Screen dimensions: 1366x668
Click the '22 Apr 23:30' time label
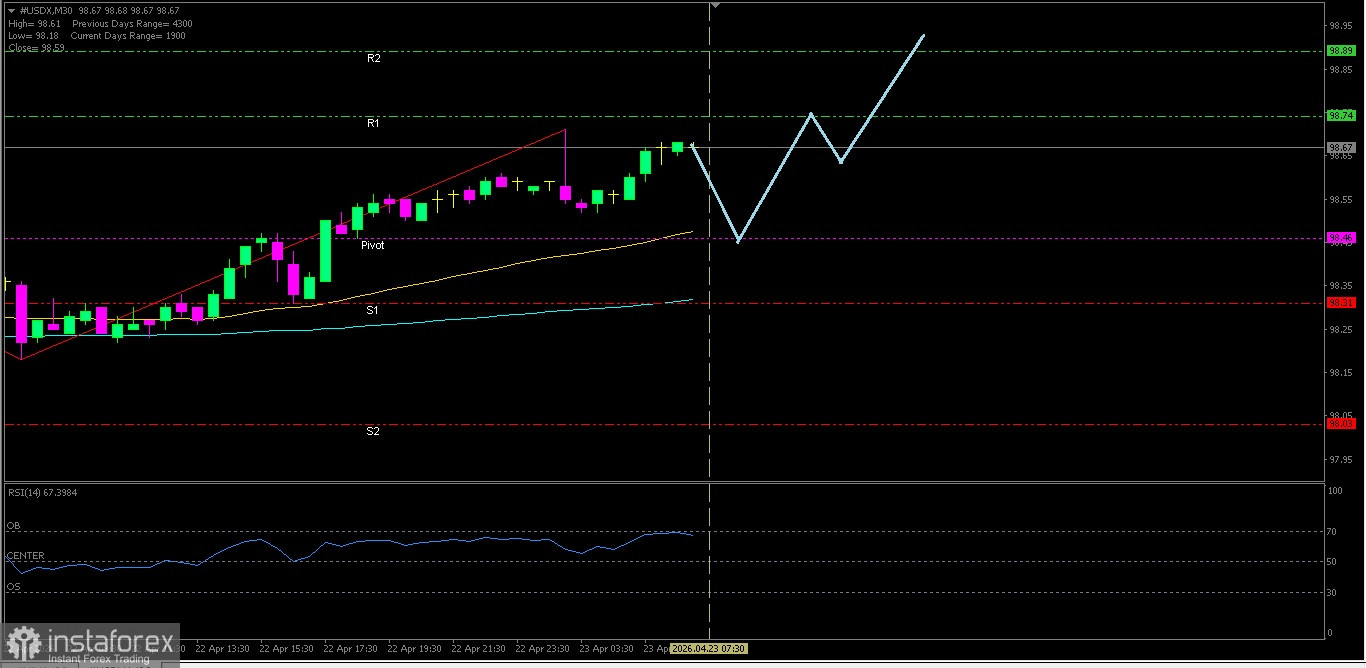pyautogui.click(x=544, y=648)
